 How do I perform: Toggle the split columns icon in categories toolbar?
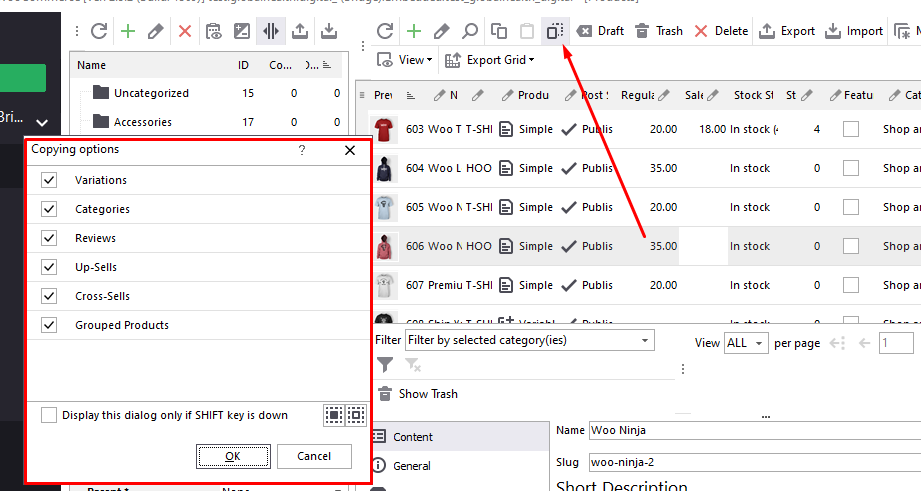(x=271, y=31)
